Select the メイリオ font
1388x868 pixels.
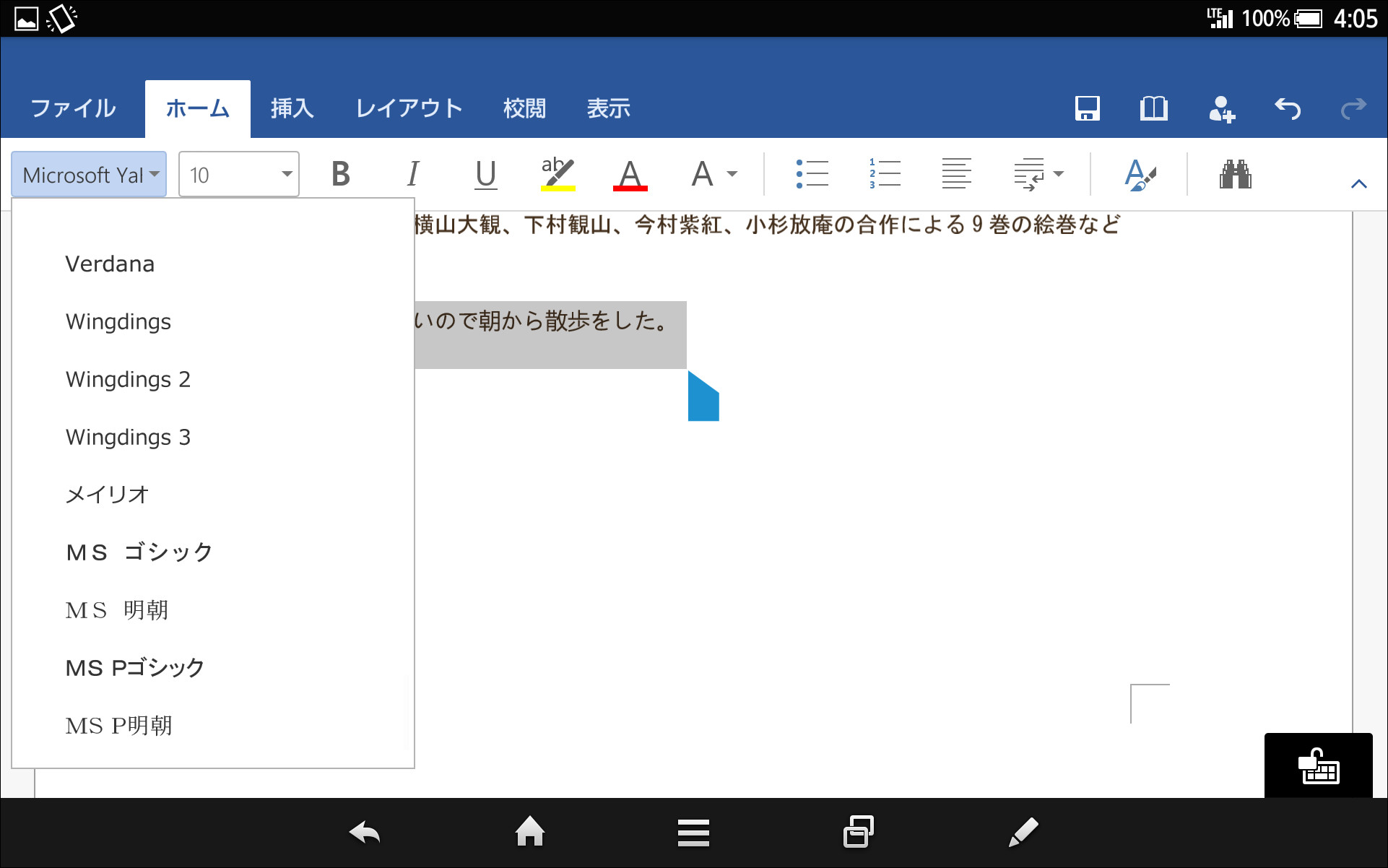tap(107, 495)
